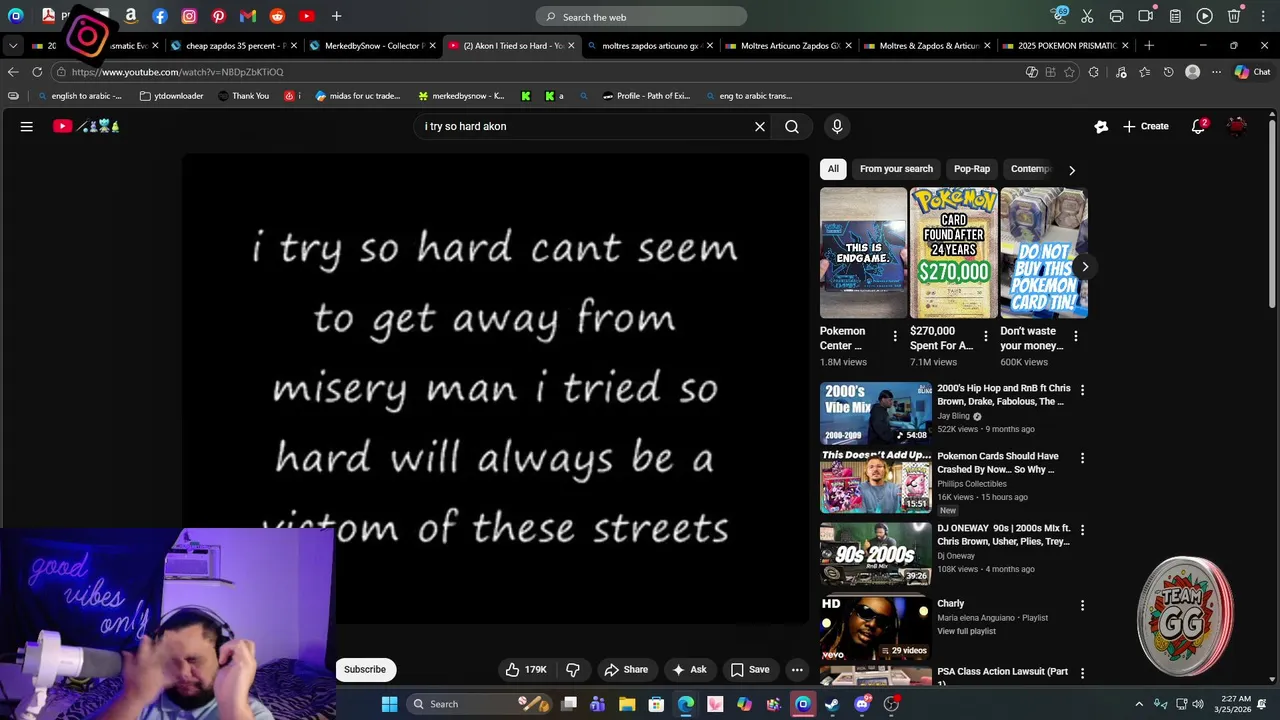The image size is (1280, 720).
Task: Search with voice microphone button
Action: pos(837,126)
